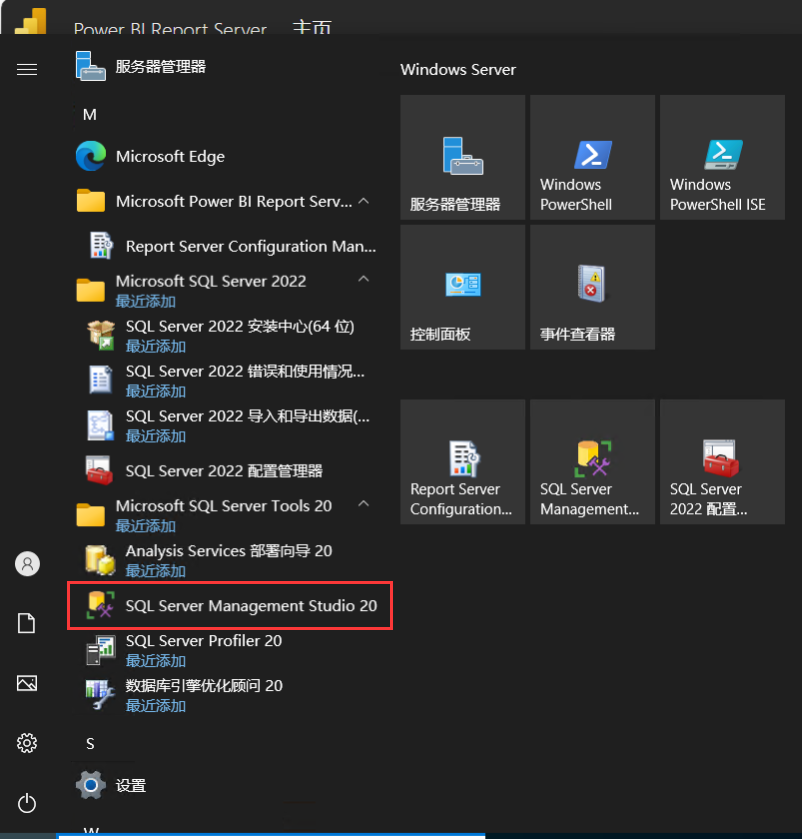Open the Windows PowerShell tile
Image resolution: width=802 pixels, height=839 pixels.
(592, 157)
